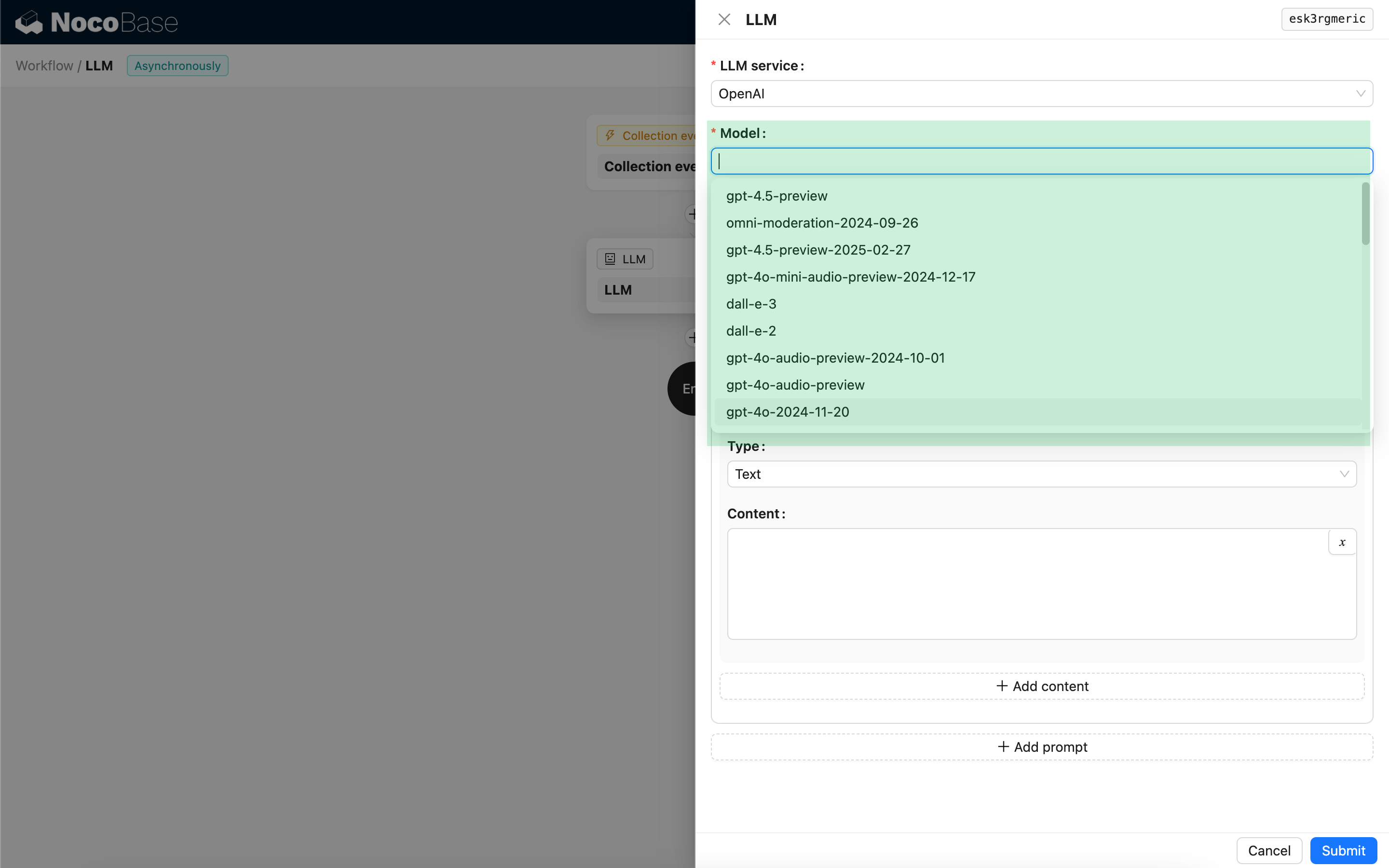
Task: Select dall-e-3 model option
Action: click(x=751, y=304)
